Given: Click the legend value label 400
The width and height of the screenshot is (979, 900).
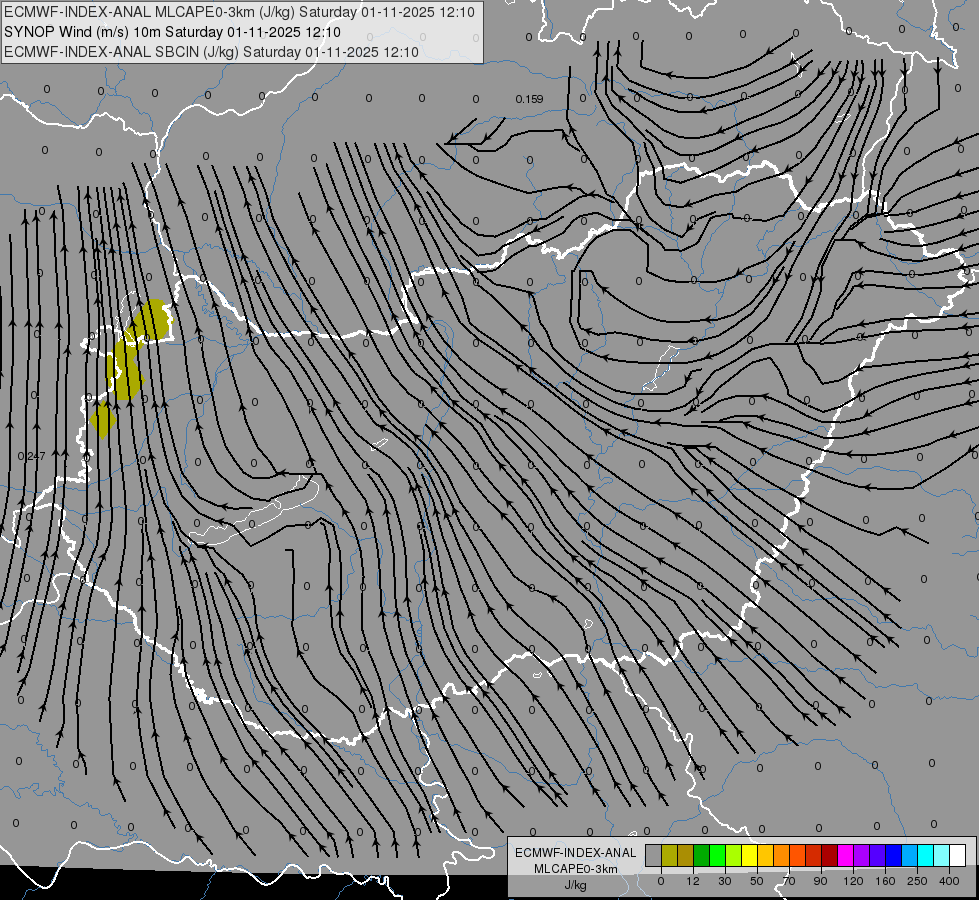Looking at the screenshot, I should tap(949, 881).
